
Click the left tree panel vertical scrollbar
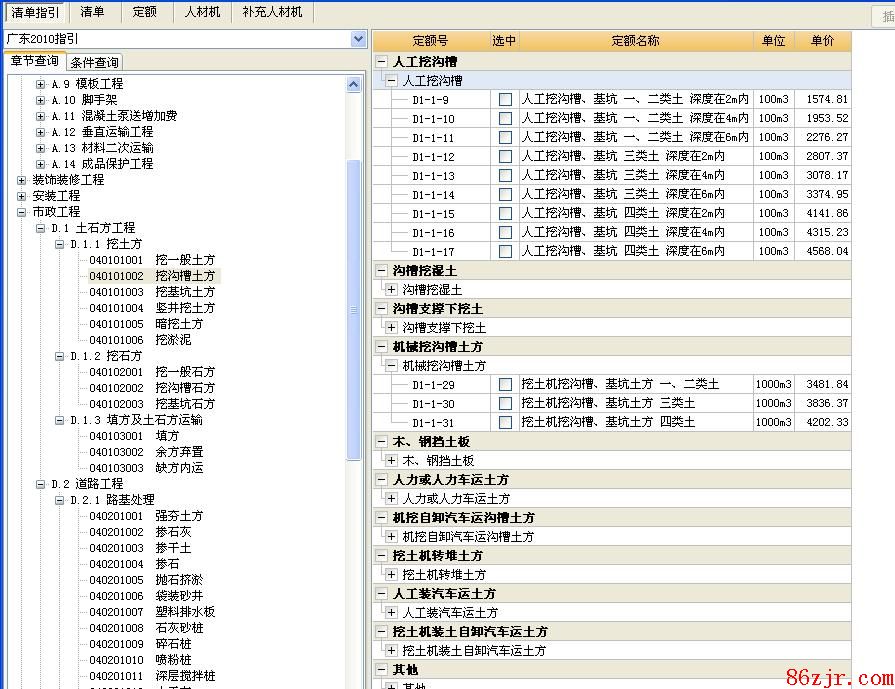pyautogui.click(x=353, y=310)
